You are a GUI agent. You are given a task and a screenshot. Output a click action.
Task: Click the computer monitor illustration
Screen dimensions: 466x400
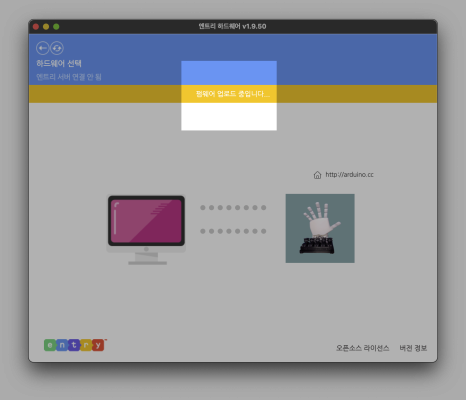click(x=146, y=230)
